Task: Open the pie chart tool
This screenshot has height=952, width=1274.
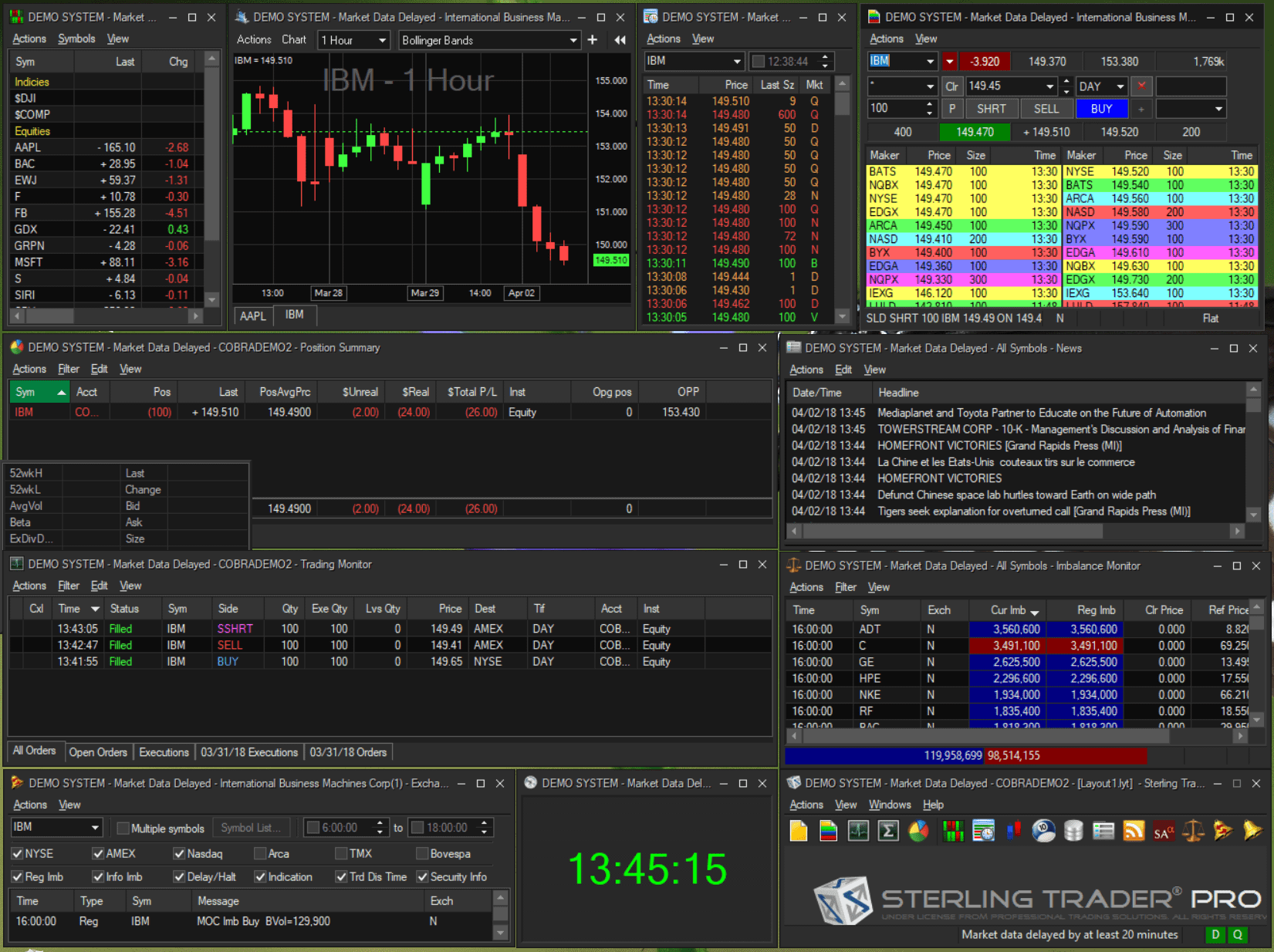Action: (918, 831)
